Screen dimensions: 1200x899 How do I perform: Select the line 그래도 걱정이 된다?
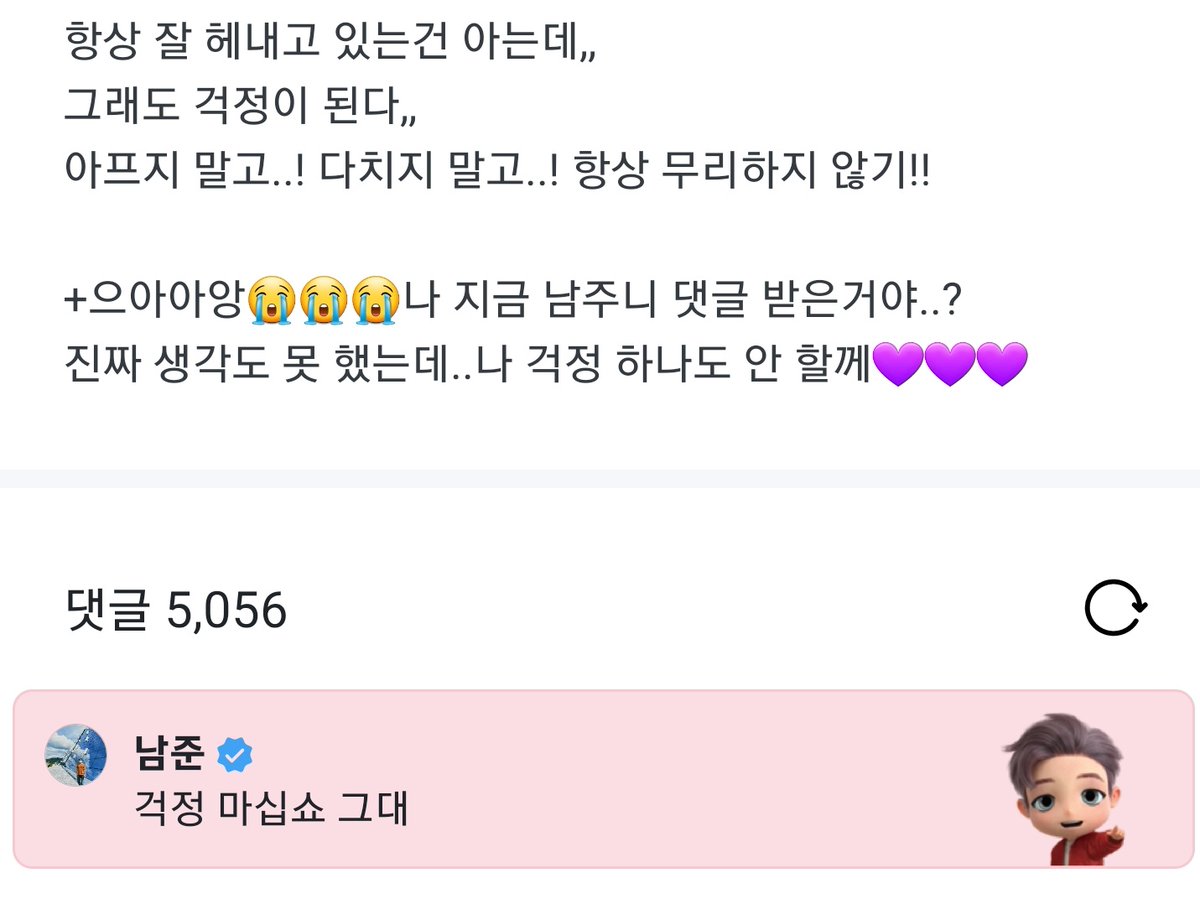(239, 106)
